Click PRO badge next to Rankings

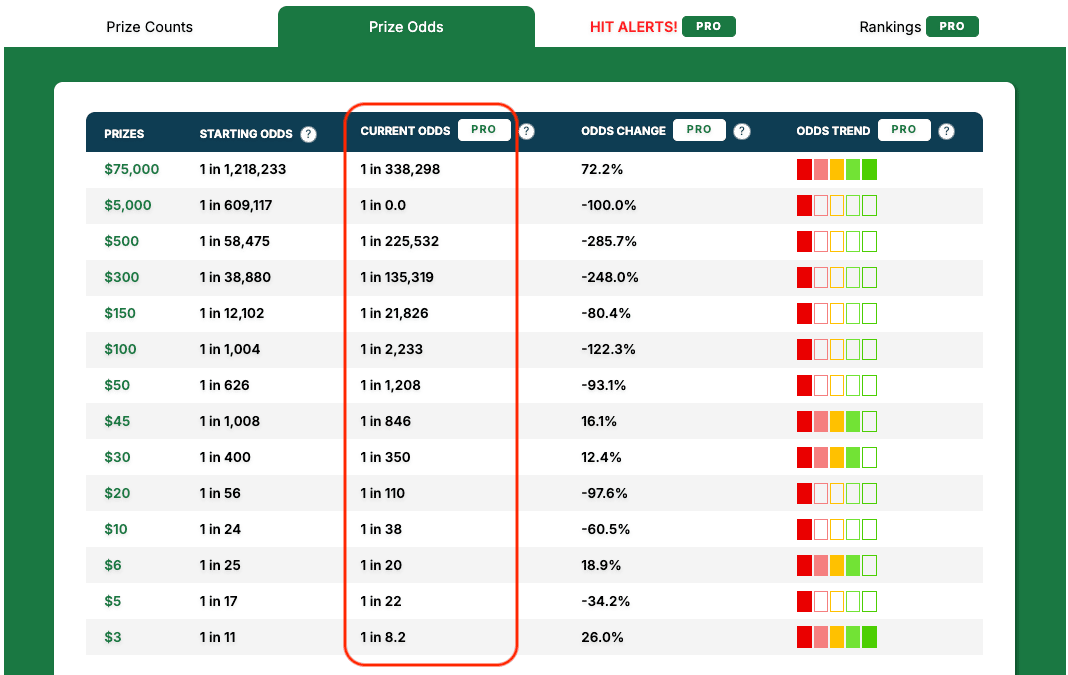(952, 27)
